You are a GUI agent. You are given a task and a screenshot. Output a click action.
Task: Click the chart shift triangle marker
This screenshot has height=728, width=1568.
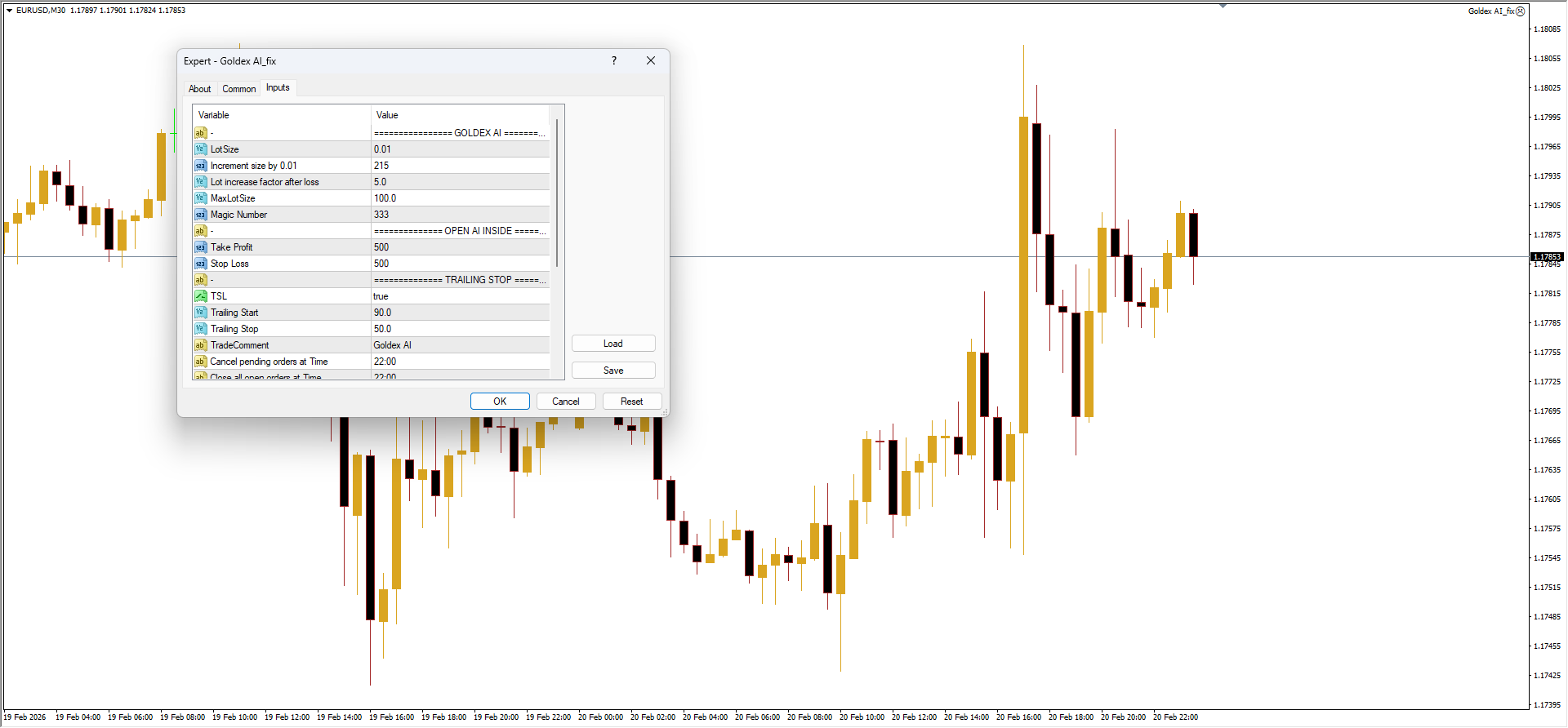click(1223, 6)
